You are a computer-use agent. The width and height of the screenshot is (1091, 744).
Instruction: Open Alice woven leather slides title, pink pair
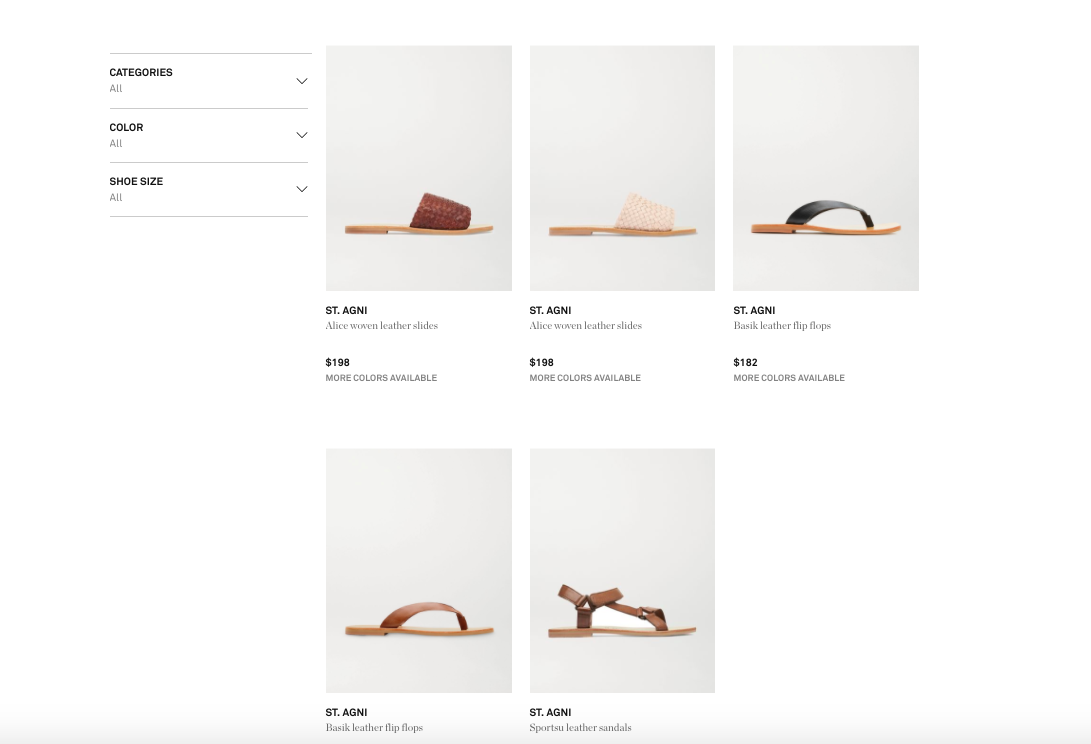point(585,325)
